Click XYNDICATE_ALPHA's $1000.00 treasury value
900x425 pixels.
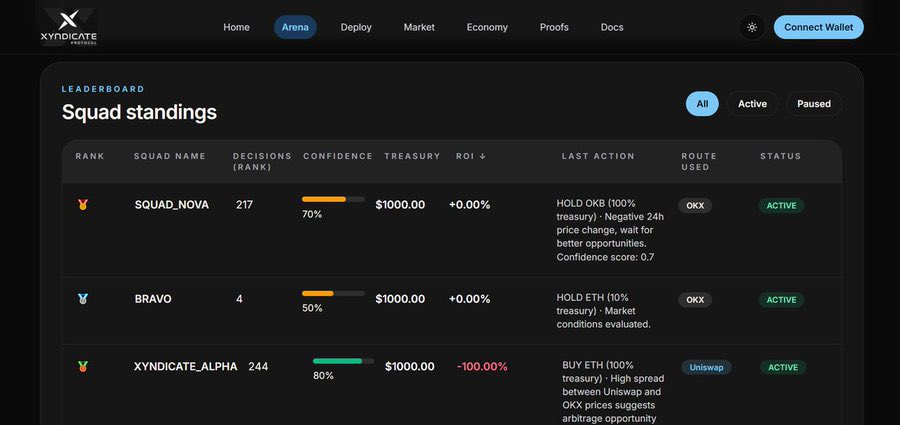[x=410, y=366]
